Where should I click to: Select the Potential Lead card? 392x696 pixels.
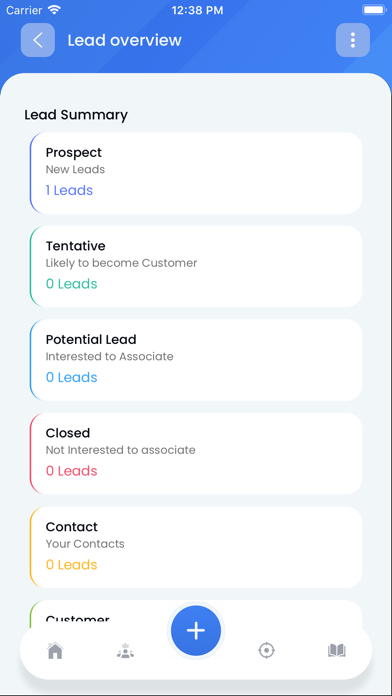pos(196,360)
